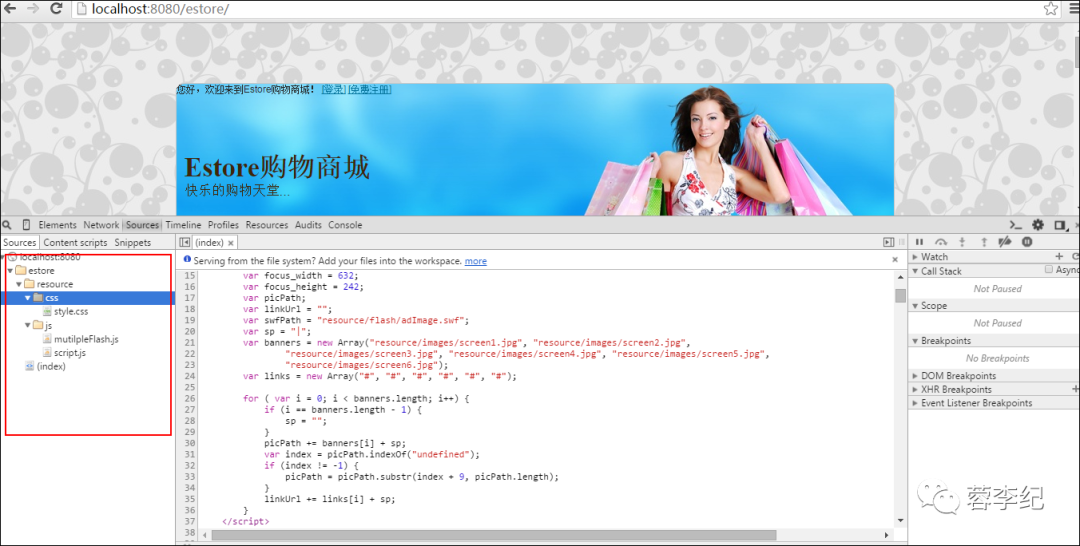
Task: Expand XHR Breakpoints section
Action: pos(915,390)
